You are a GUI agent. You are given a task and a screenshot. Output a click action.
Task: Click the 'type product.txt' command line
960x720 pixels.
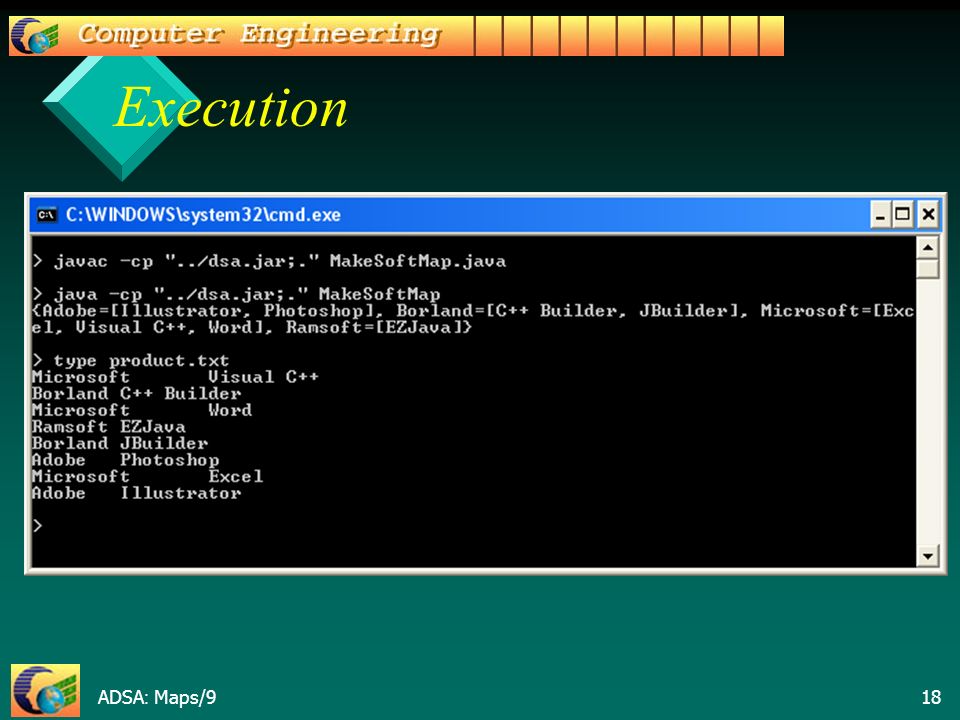point(130,361)
